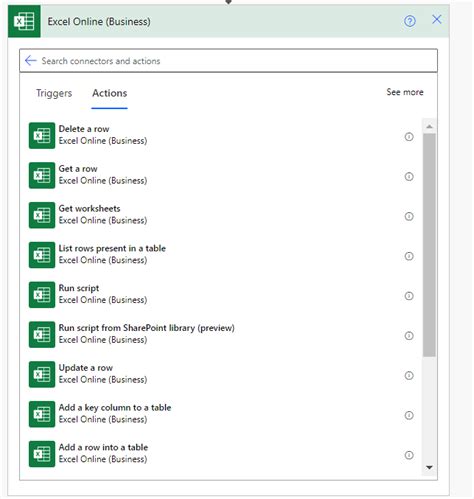Screen dimensions: 474x499
Task: Click the See more link
Action: (405, 92)
